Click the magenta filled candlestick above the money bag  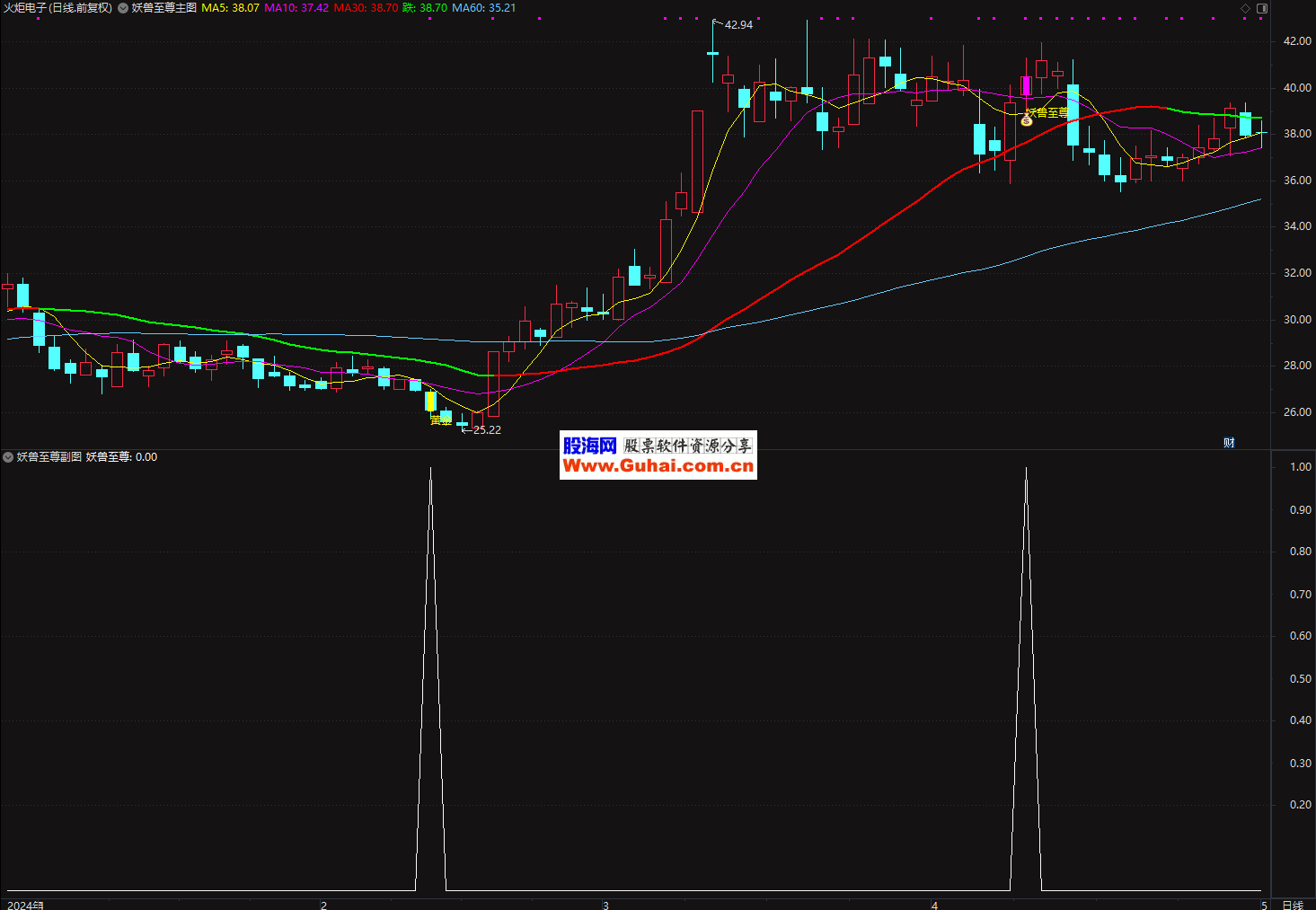tap(1026, 85)
